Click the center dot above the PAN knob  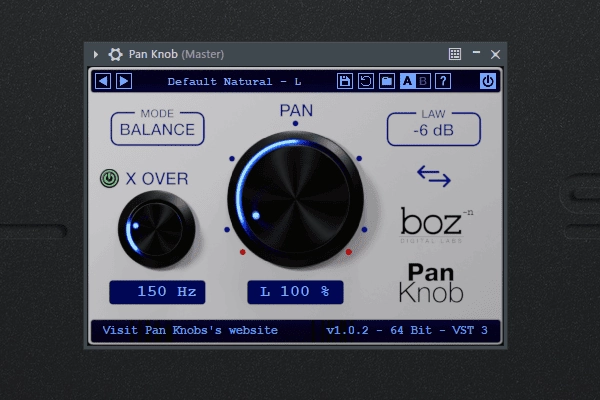point(295,123)
